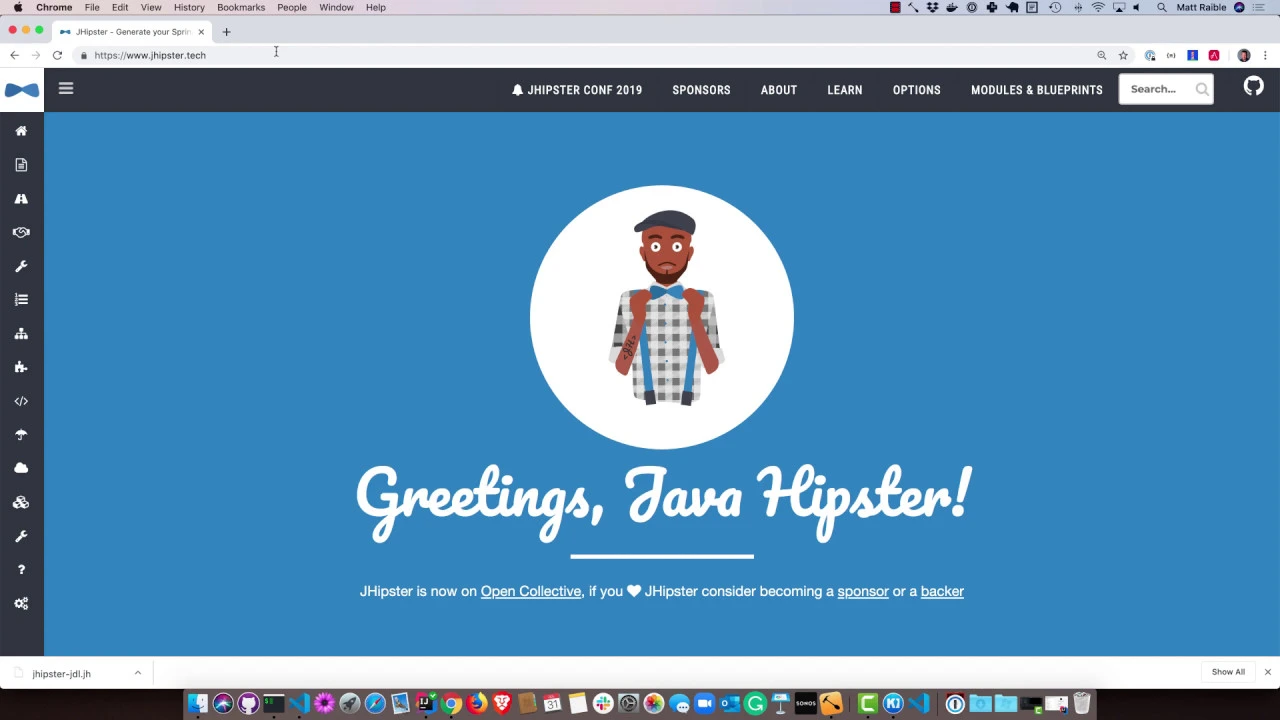
Task: Click the sitemap icon in sidebar
Action: [x=21, y=334]
